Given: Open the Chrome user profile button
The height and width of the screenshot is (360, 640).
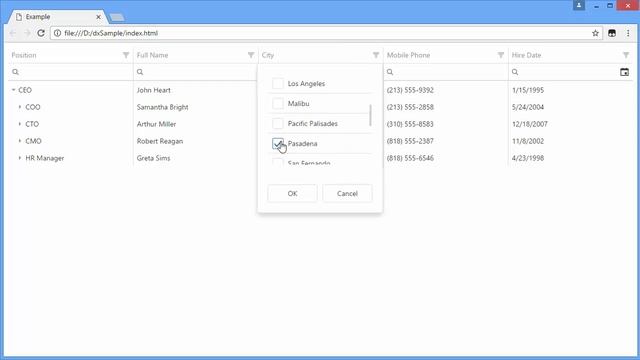Looking at the screenshot, I should (x=579, y=5).
